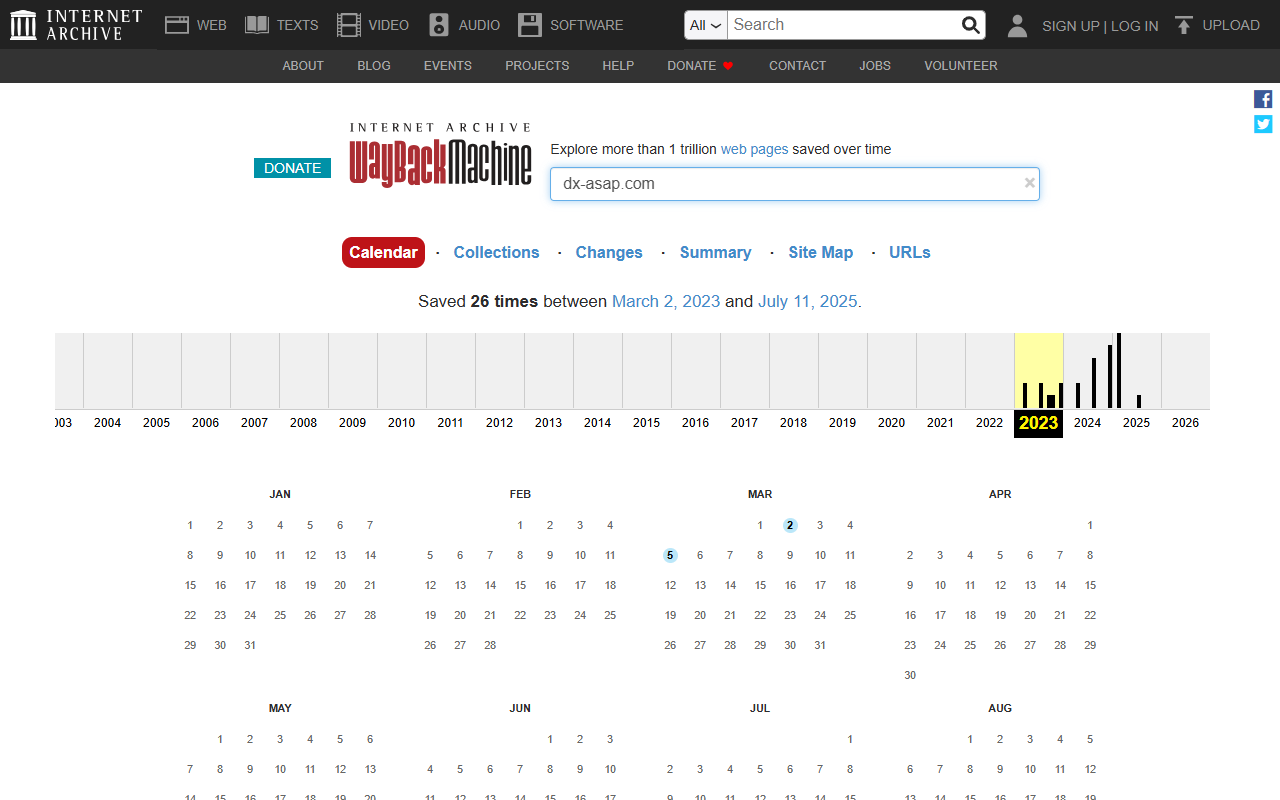Open the Summary tab
Screen dimensions: 1280x800
pyautogui.click(x=715, y=252)
